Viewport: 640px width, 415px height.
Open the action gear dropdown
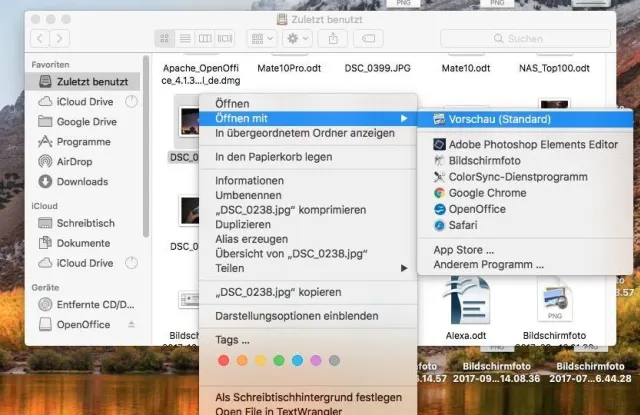pyautogui.click(x=298, y=38)
